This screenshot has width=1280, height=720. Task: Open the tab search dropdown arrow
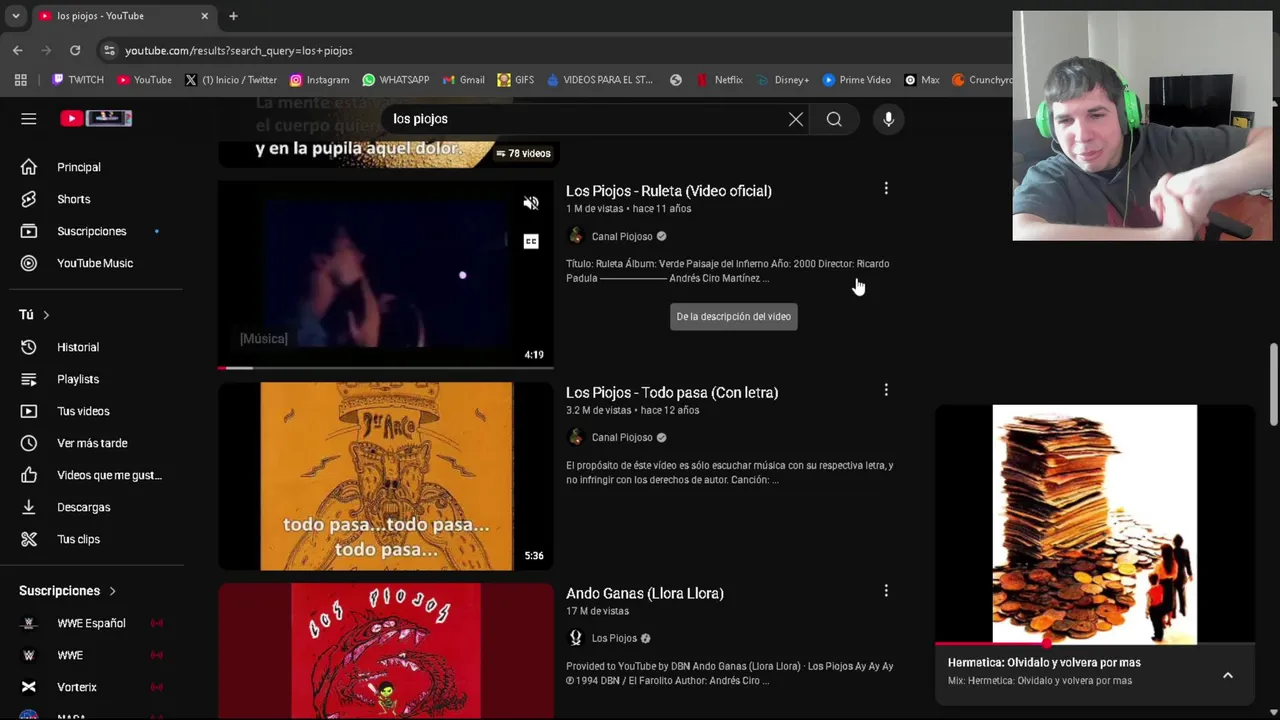(16, 16)
